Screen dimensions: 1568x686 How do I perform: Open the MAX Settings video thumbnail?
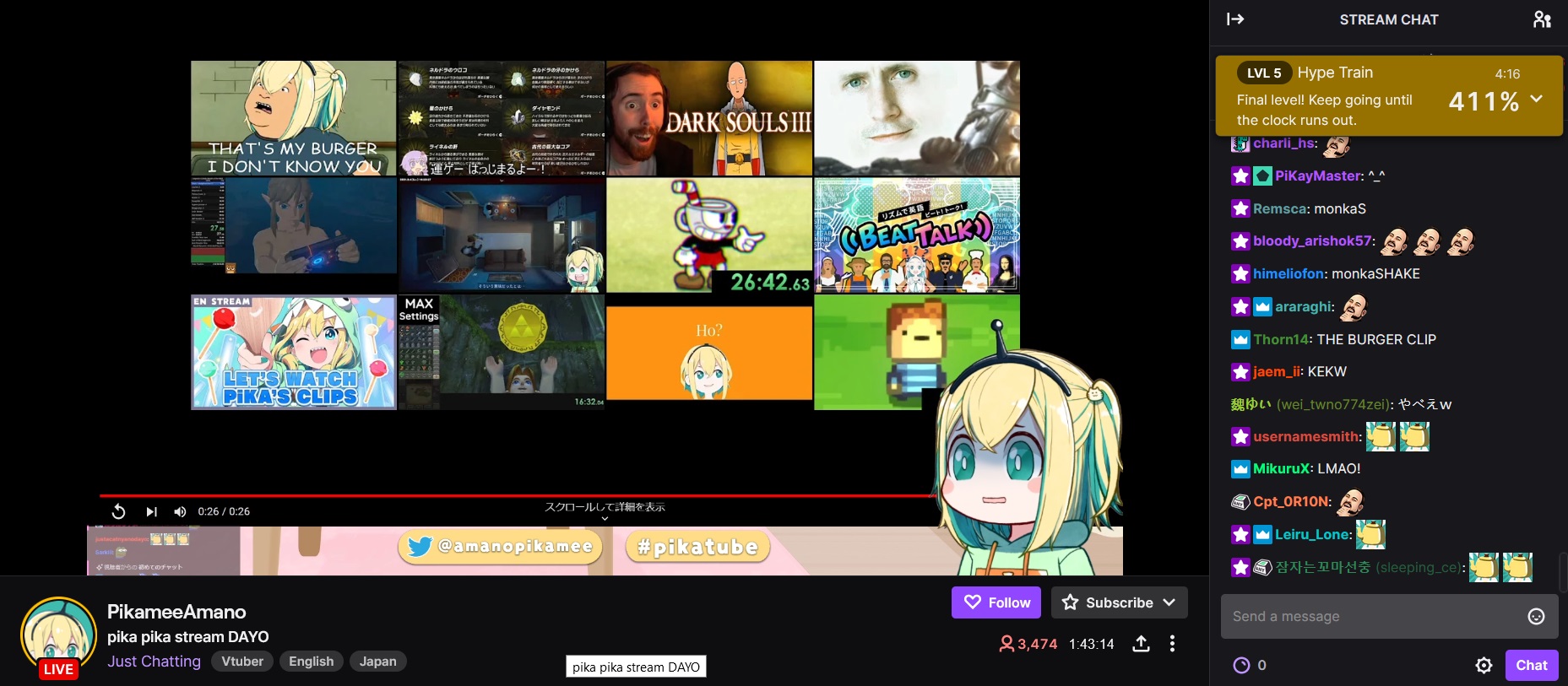pos(502,352)
